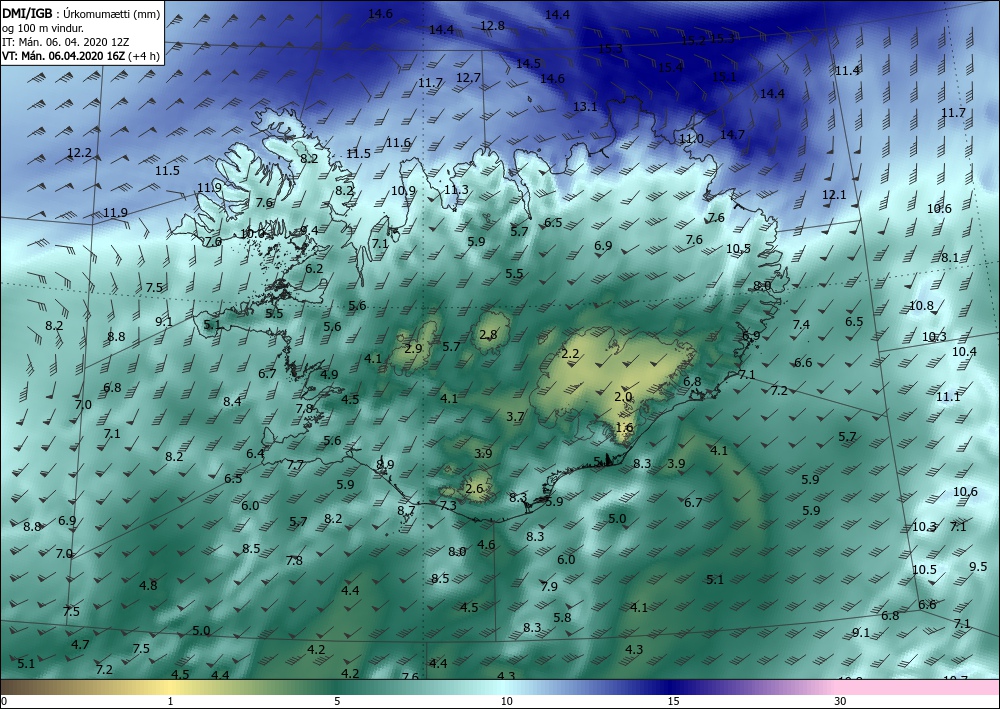Click the 2.8 value on the map
Viewport: 1000px width, 709px height.
tap(488, 335)
